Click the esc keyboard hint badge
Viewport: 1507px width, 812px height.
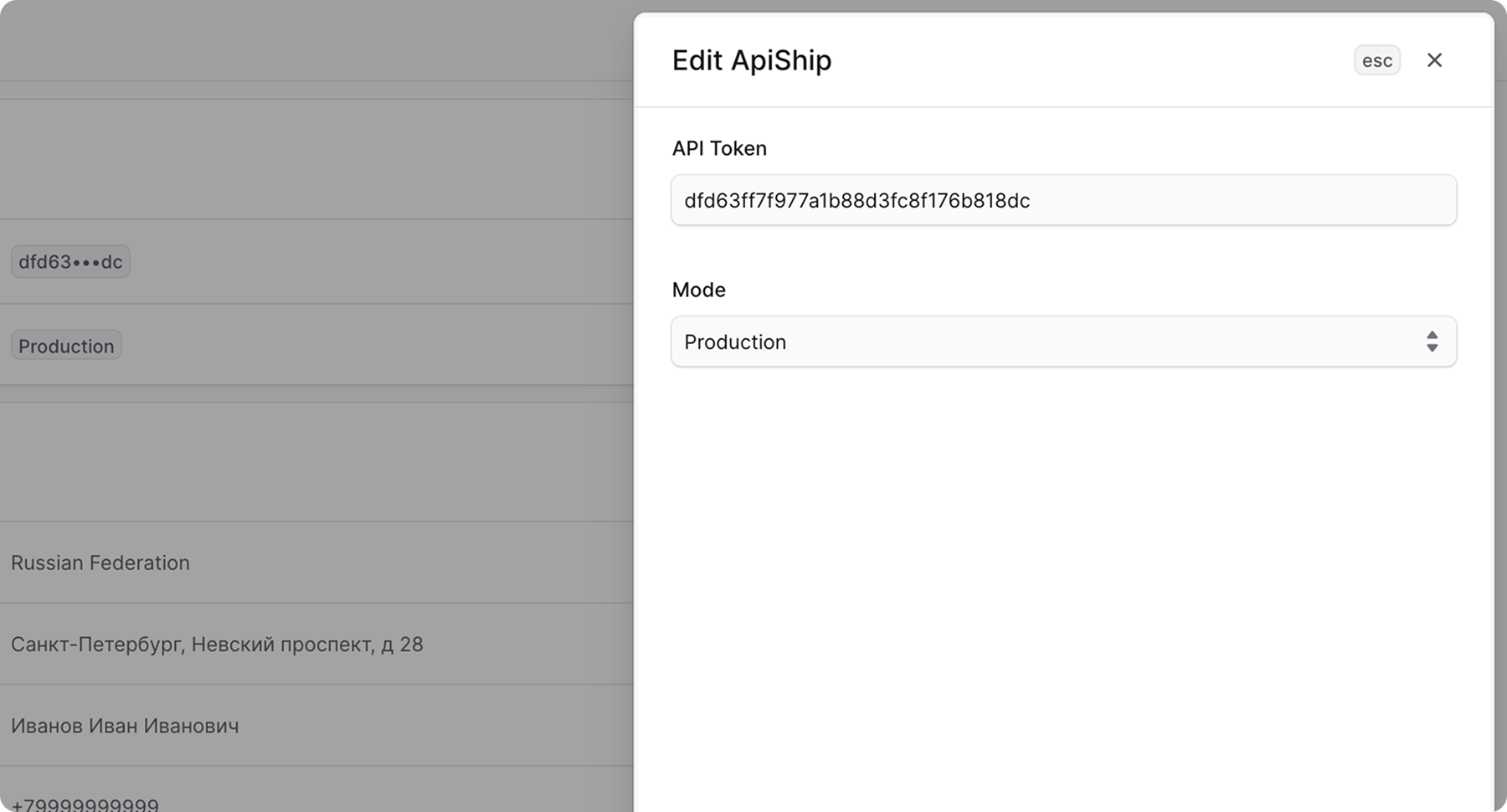[1377, 59]
